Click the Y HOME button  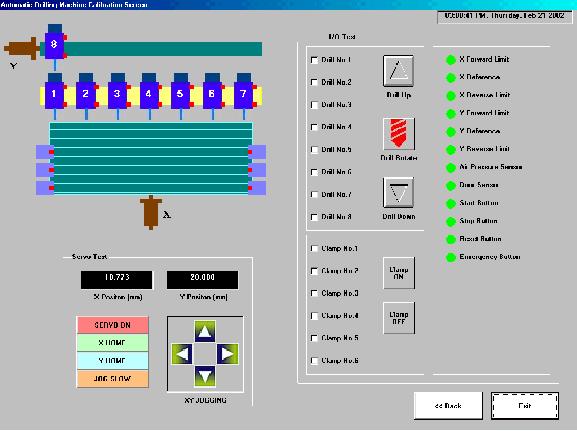click(x=113, y=361)
